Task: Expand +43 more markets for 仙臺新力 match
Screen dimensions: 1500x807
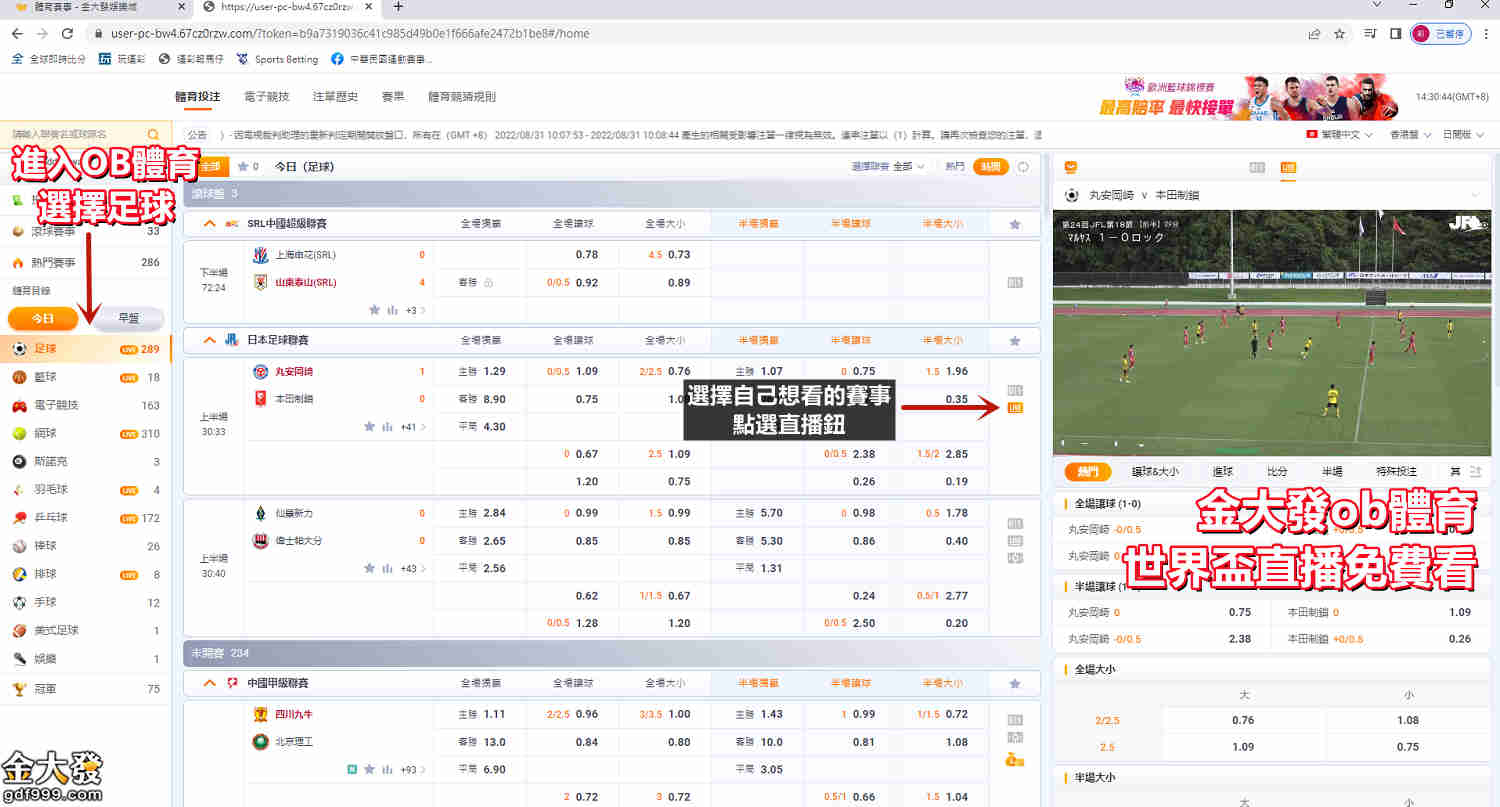Action: click(413, 569)
